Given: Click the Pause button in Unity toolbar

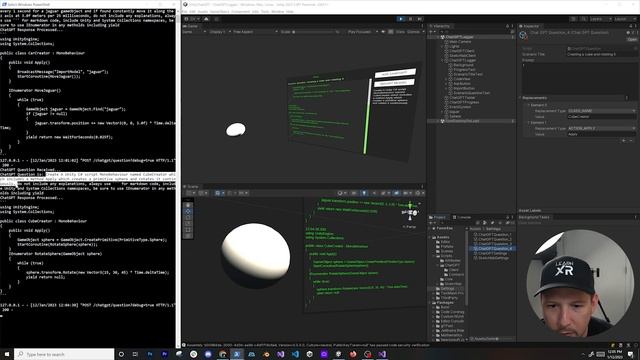Looking at the screenshot, I should coord(410,19).
